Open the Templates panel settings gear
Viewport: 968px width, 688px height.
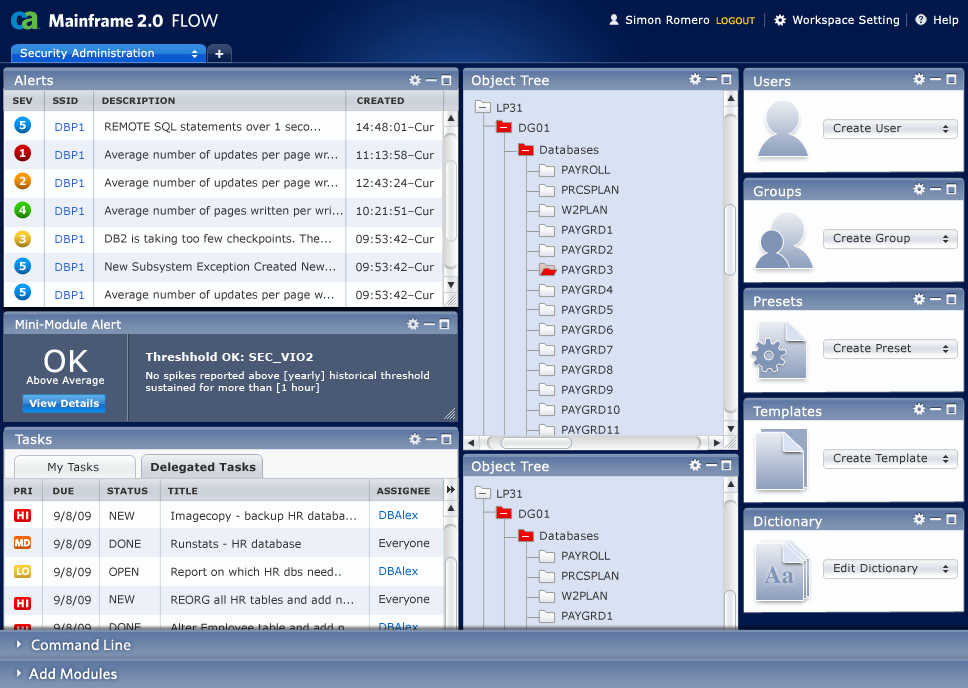pyautogui.click(x=919, y=409)
